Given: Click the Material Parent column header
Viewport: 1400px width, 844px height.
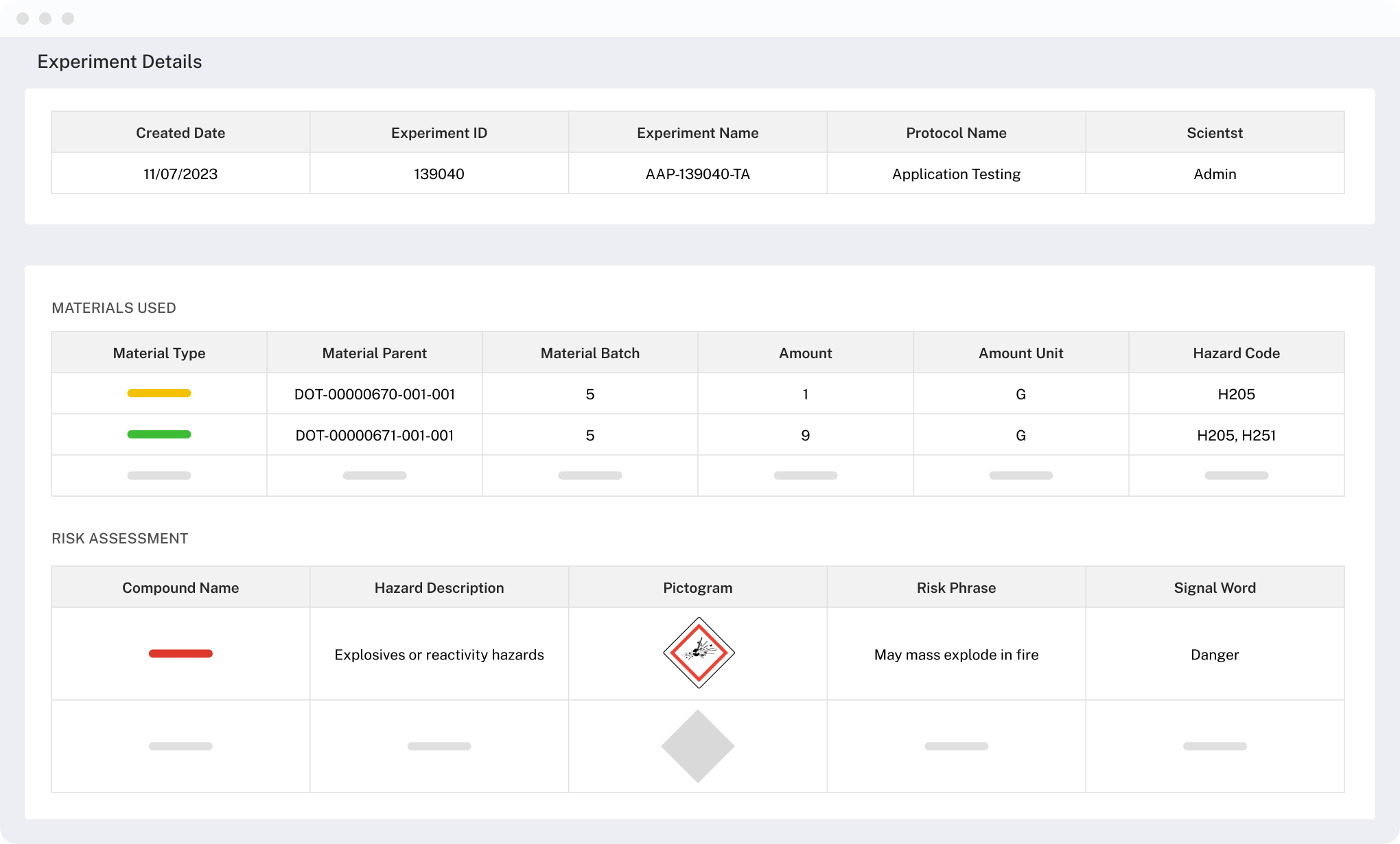Looking at the screenshot, I should (x=375, y=353).
